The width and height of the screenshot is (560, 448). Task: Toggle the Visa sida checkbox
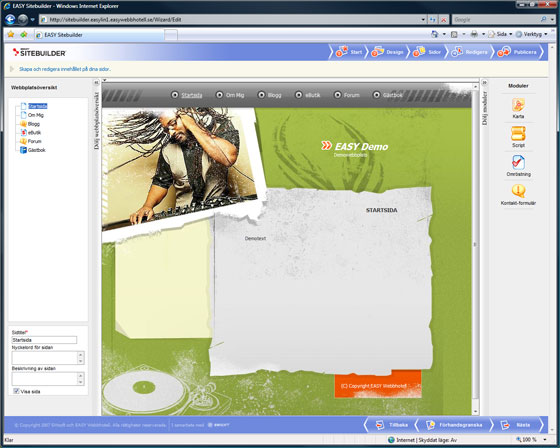[x=16, y=391]
